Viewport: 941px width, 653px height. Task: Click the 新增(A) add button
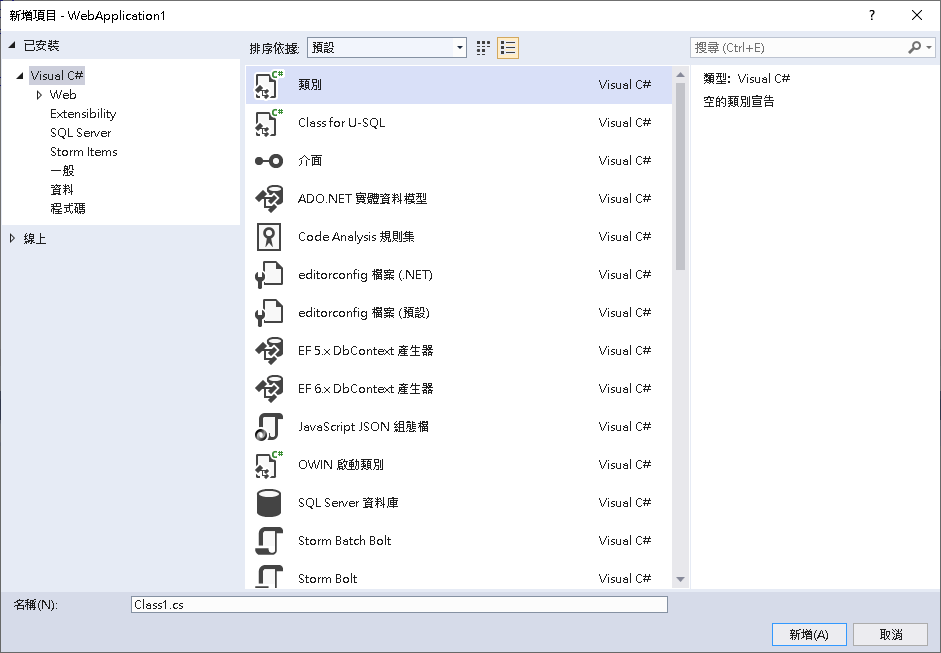click(x=809, y=634)
